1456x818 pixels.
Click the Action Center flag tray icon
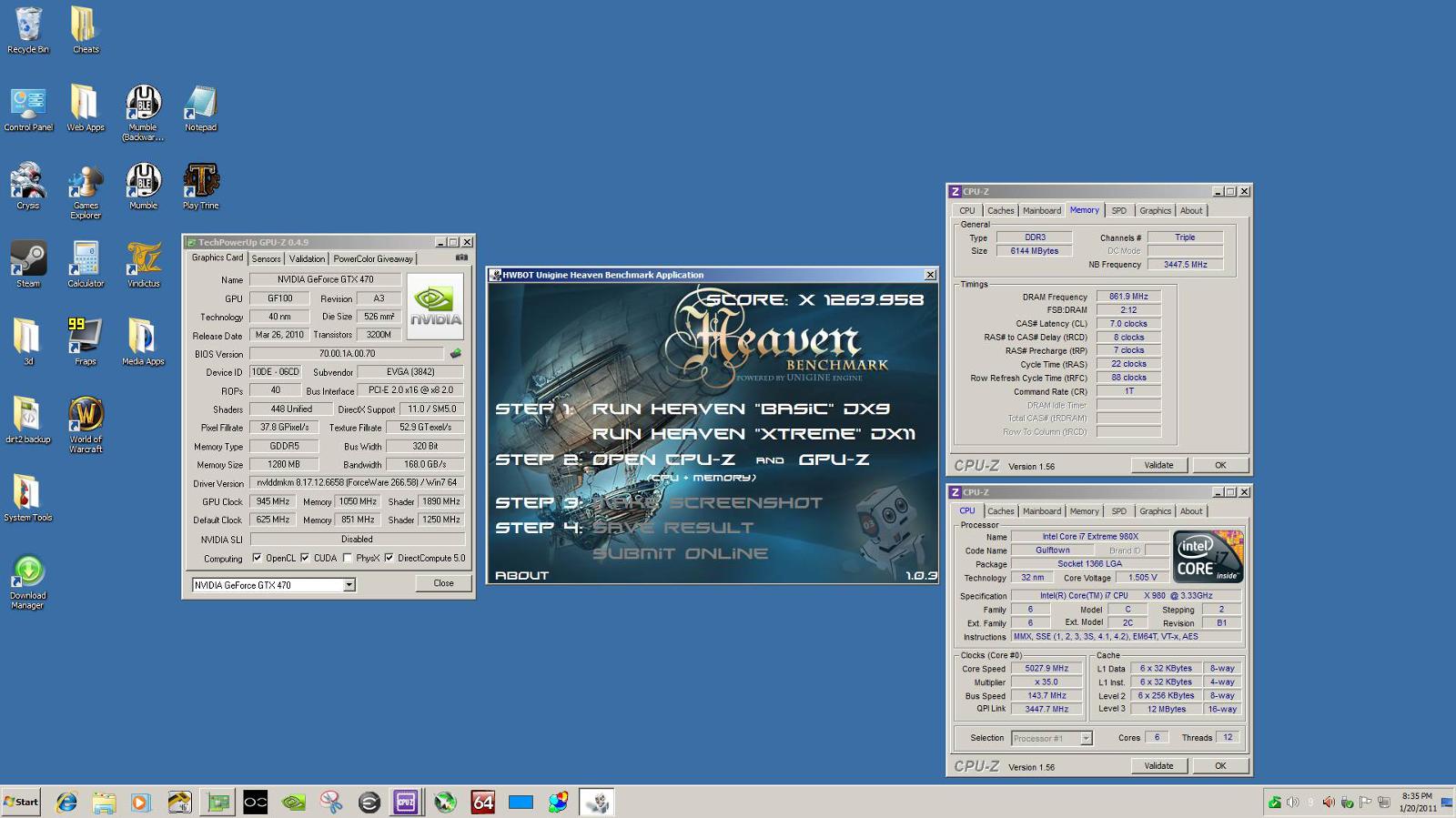[x=1365, y=802]
